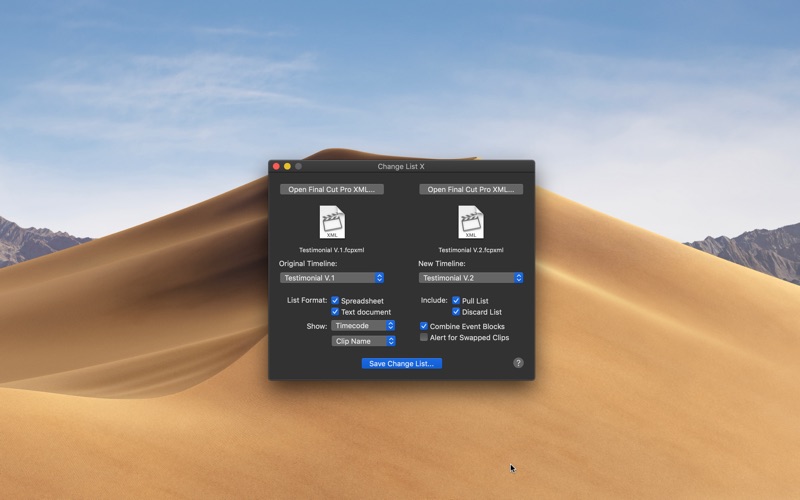
Task: Open the Original Timeline dropdown Testimonial V.1
Action: coord(332,278)
